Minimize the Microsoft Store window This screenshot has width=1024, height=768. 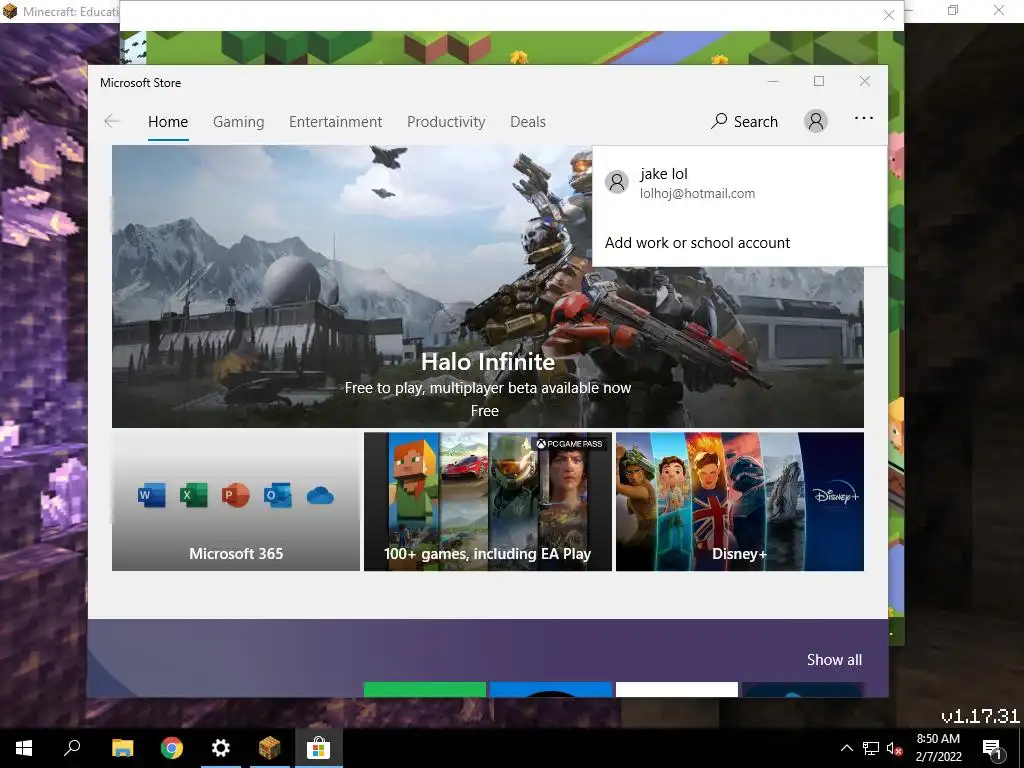(x=773, y=81)
